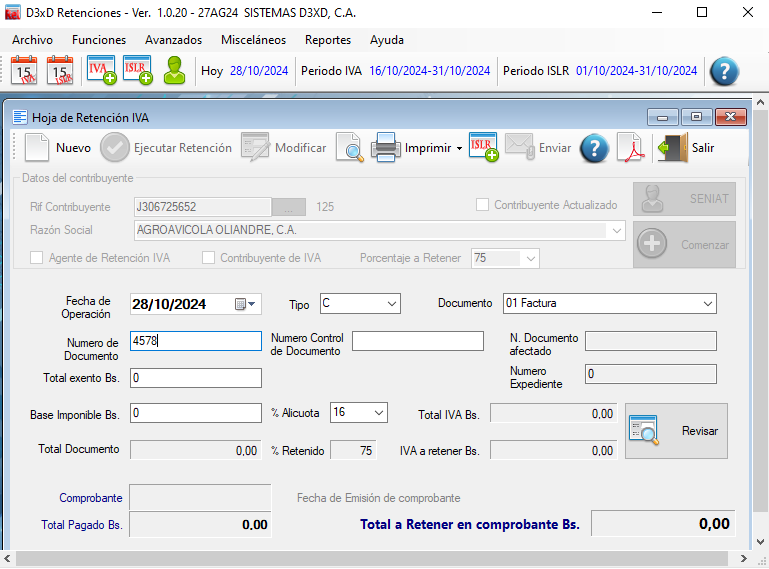Enable the Contribuyente de IVA checkbox
The image size is (769, 569).
(208, 258)
